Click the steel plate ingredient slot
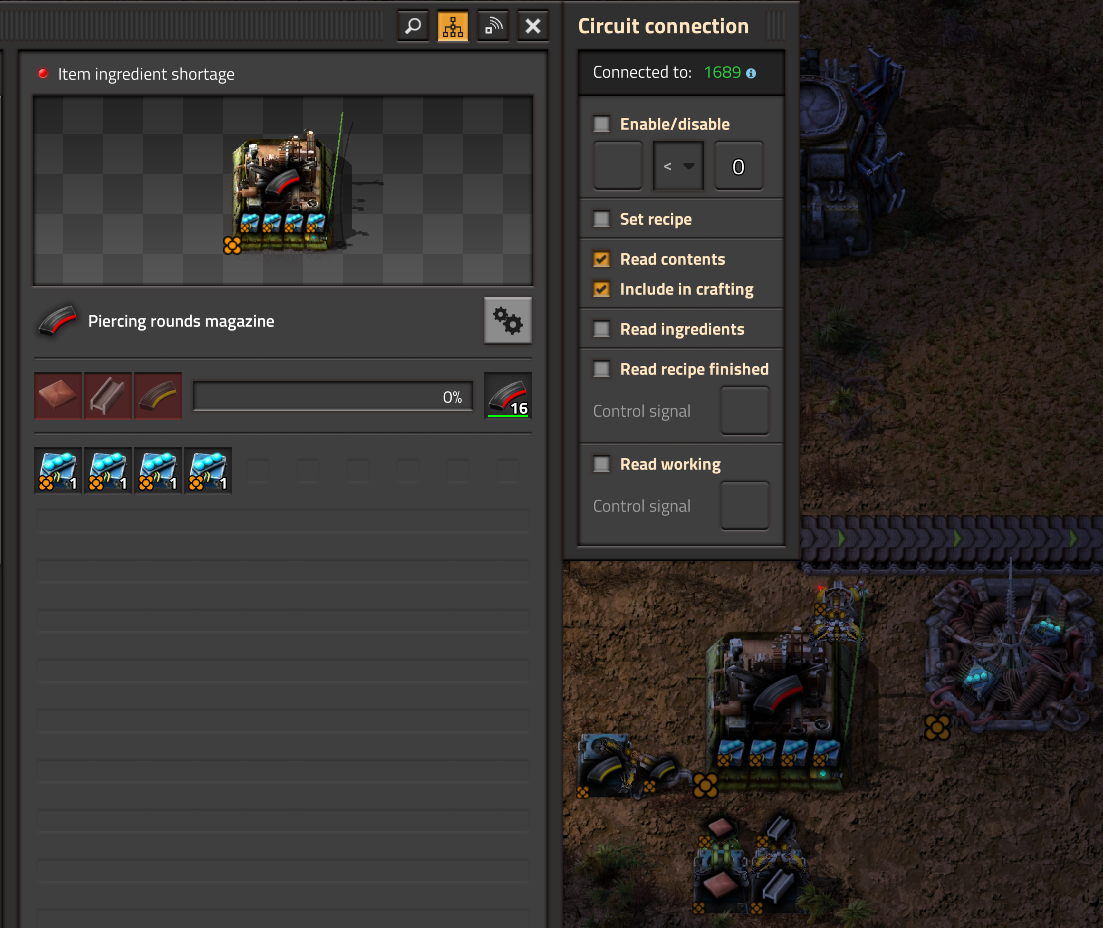 (108, 396)
